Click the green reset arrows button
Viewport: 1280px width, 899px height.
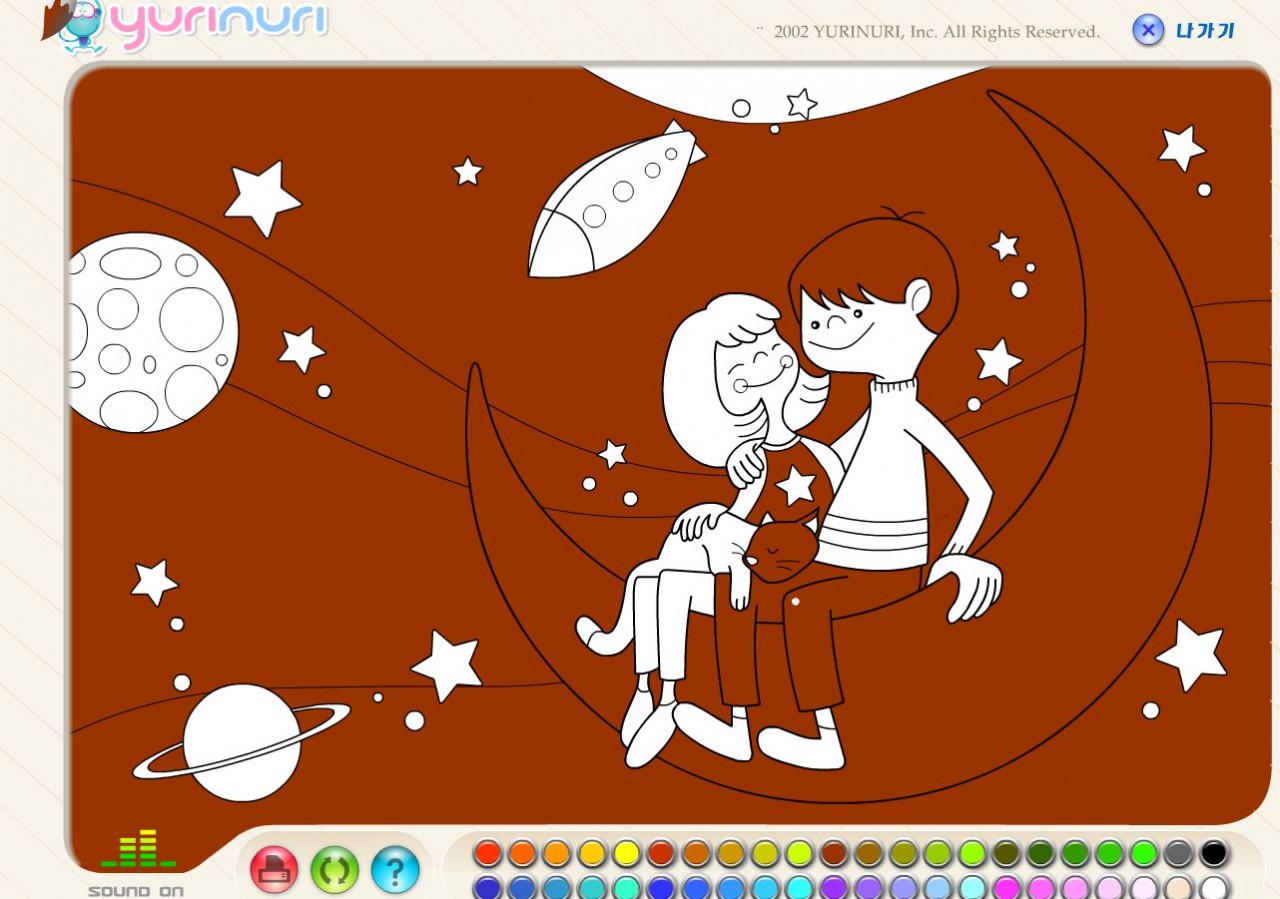click(x=334, y=870)
